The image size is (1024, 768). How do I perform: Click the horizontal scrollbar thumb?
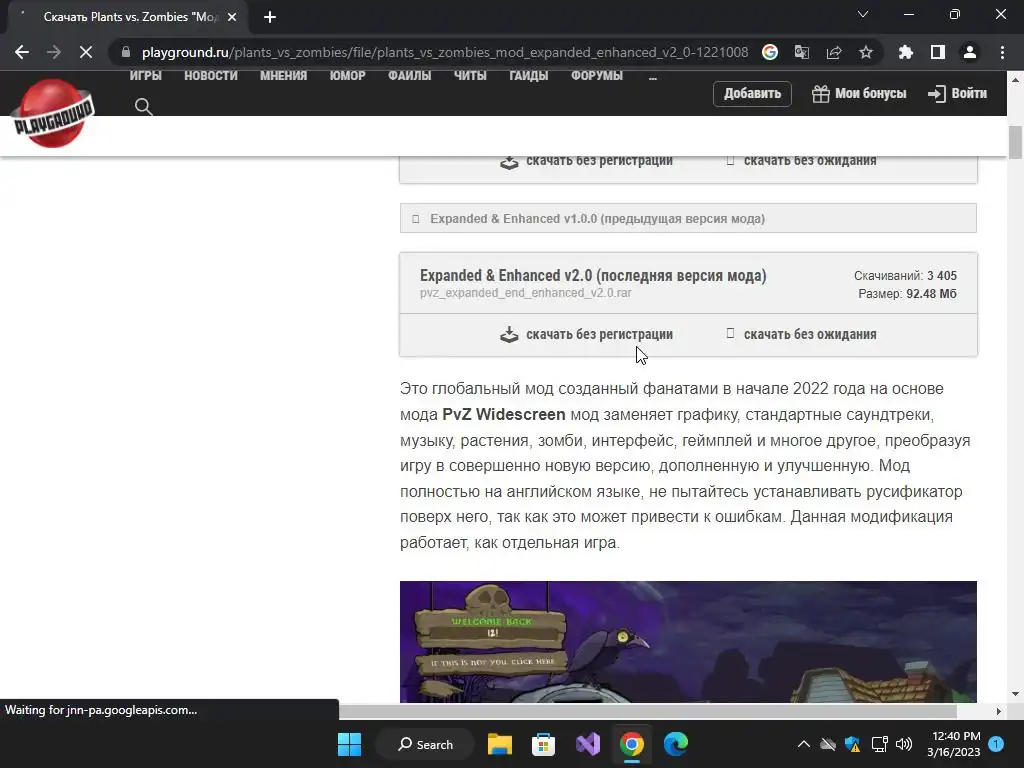pyautogui.click(x=648, y=711)
